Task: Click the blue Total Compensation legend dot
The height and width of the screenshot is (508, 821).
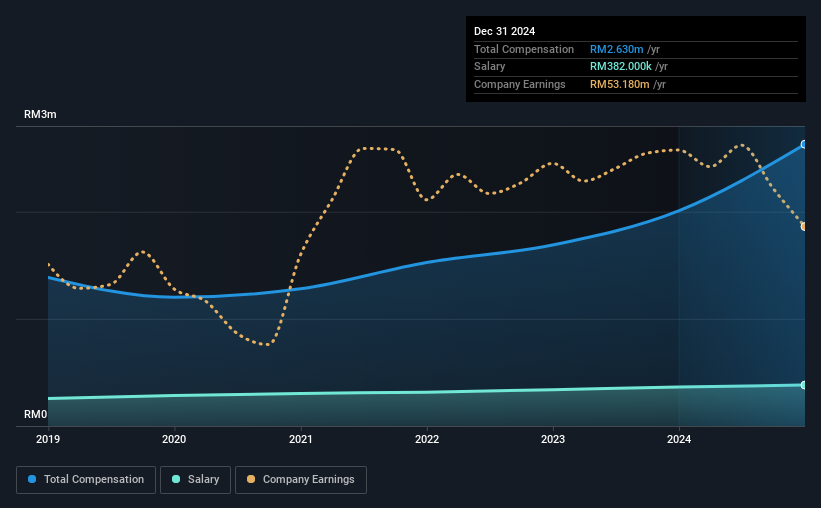Action: pyautogui.click(x=32, y=479)
